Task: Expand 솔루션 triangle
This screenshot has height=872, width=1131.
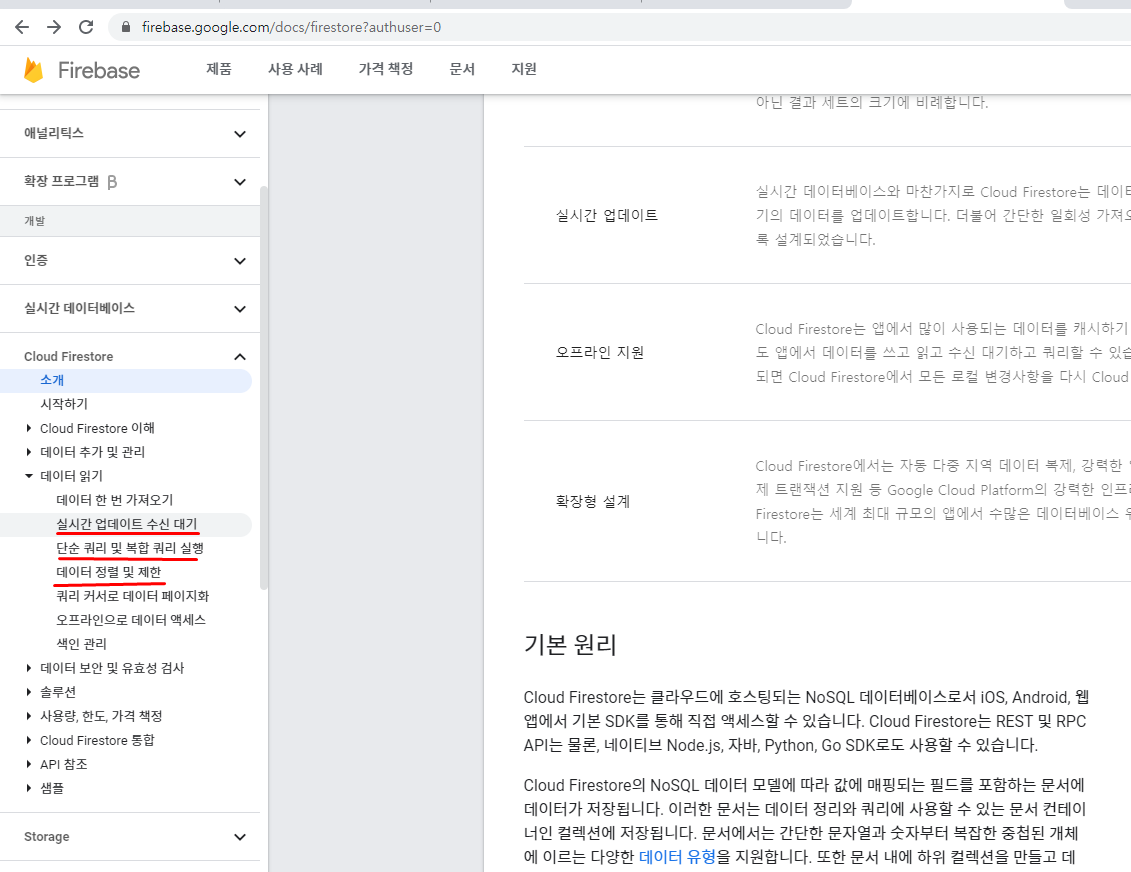Action: 29,692
